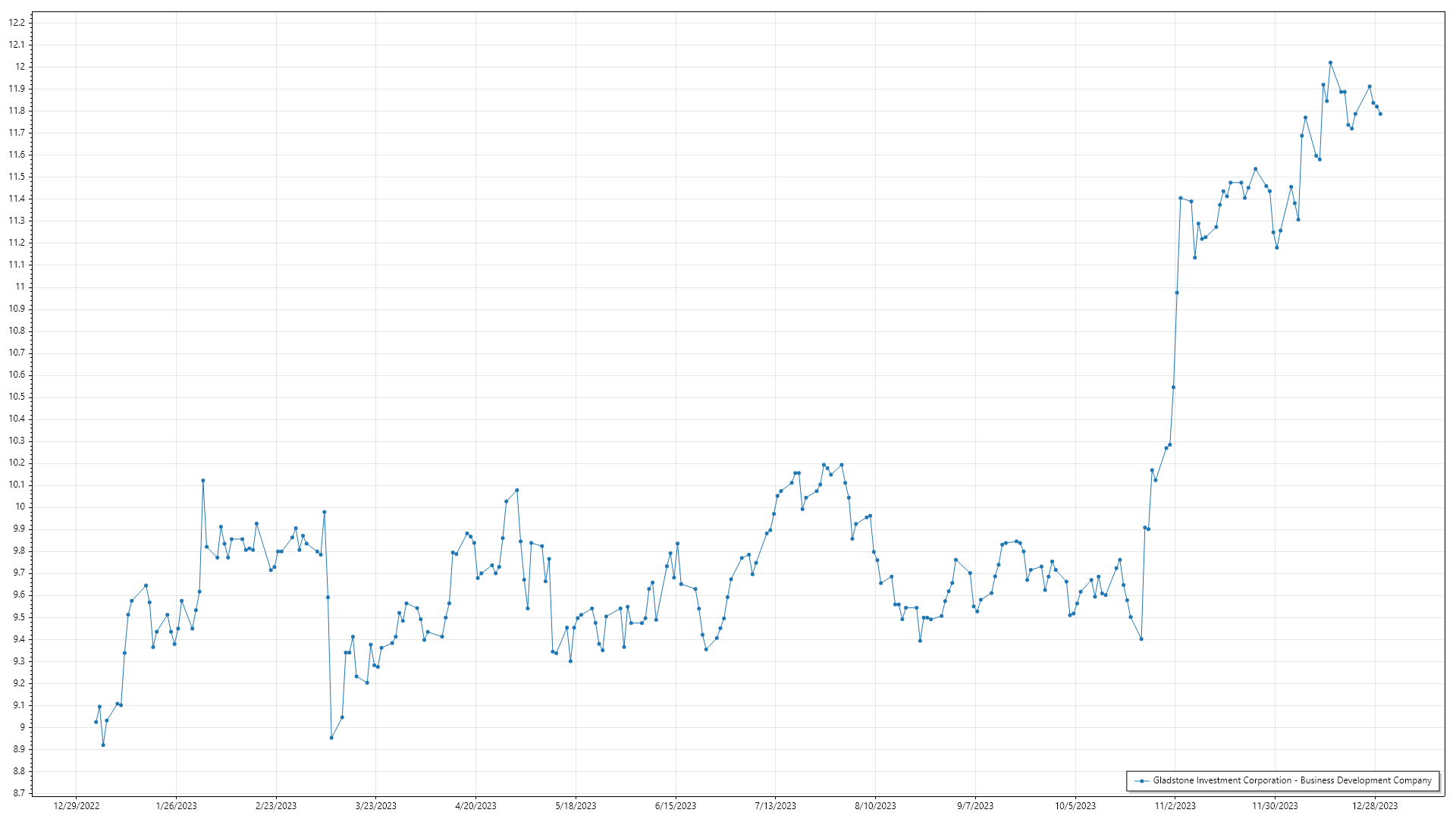The width and height of the screenshot is (1456, 819).
Task: Click the legend line marker icon
Action: coord(1141,781)
